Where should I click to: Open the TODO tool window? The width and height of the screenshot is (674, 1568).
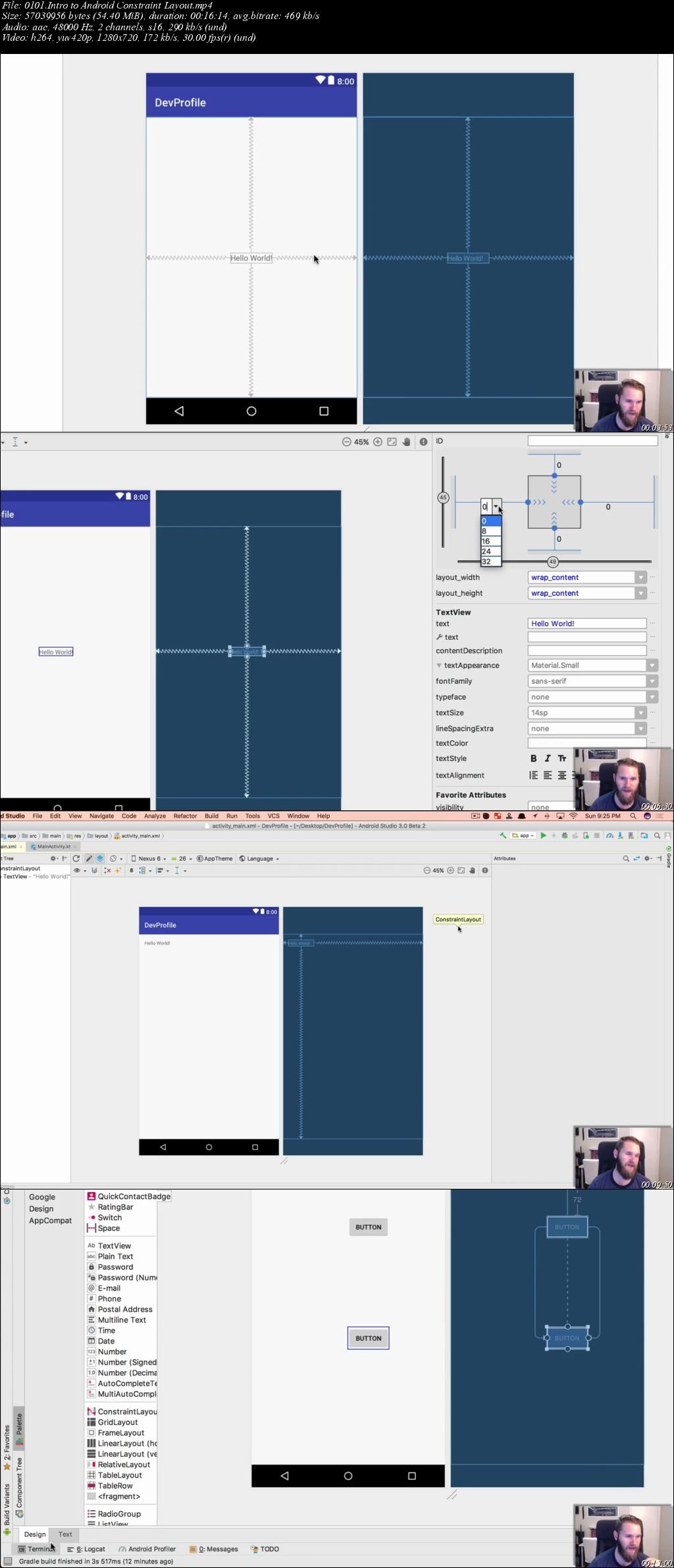tap(265, 1549)
